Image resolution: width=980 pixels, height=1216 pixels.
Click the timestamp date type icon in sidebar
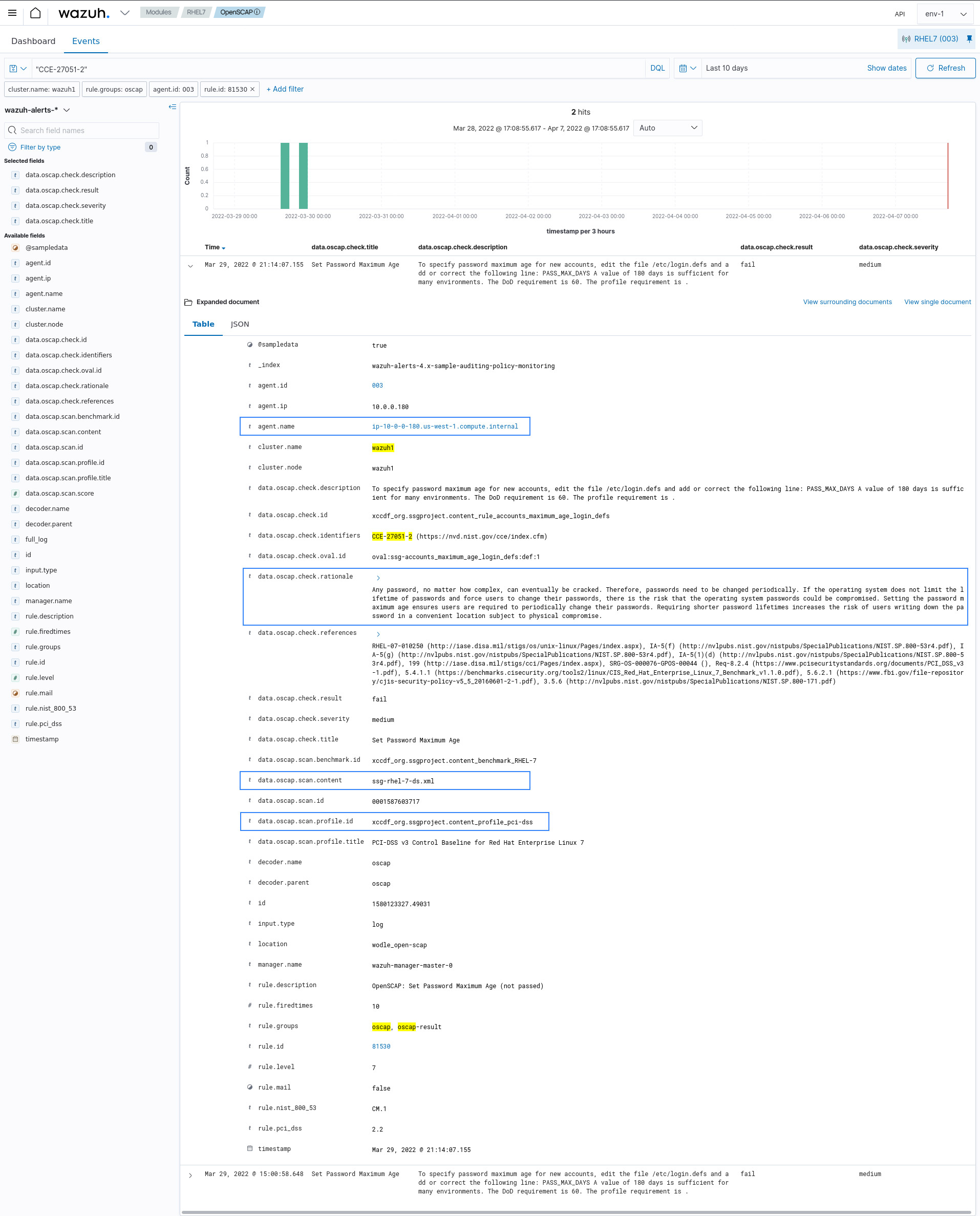pos(15,739)
